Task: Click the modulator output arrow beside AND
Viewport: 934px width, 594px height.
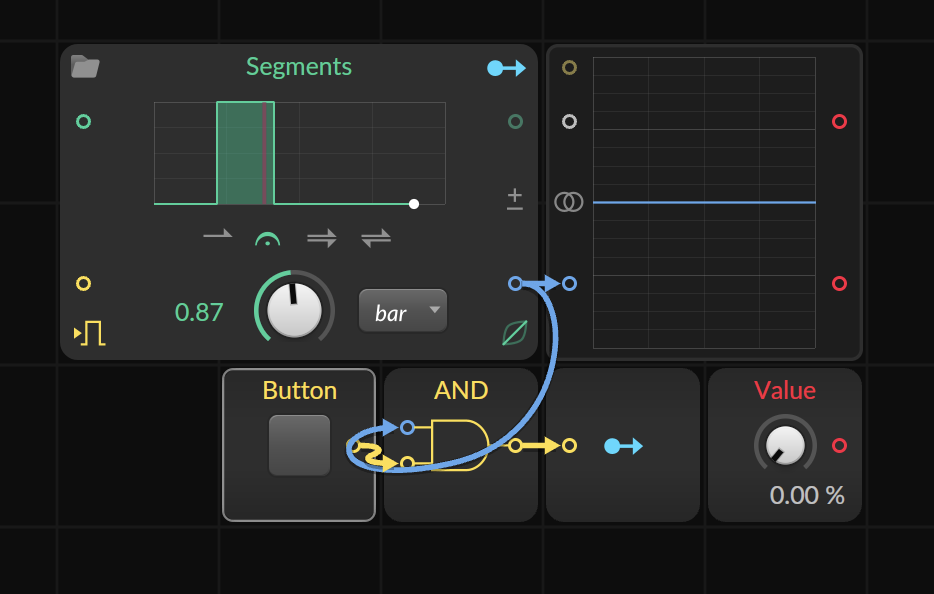Action: (x=623, y=446)
